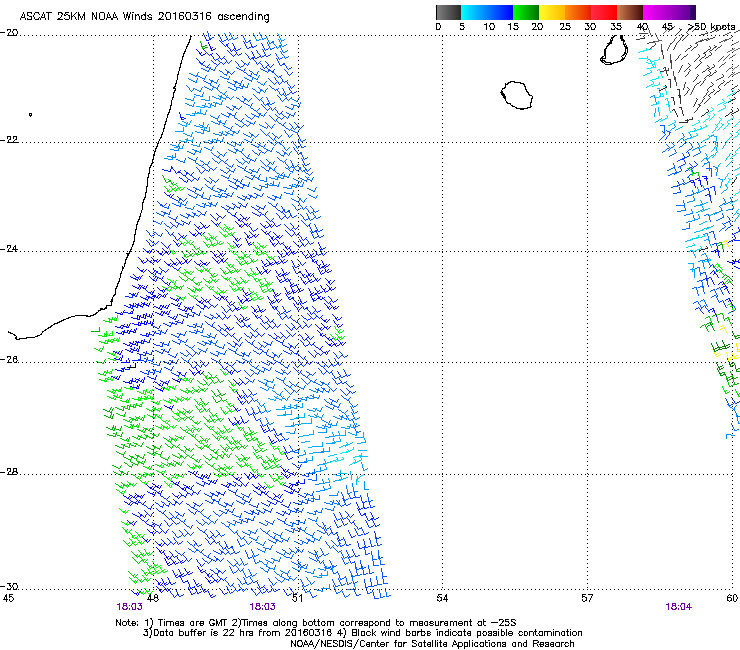Click the NOAA/NESDIS credit line
The width and height of the screenshot is (740, 650).
(x=432, y=644)
